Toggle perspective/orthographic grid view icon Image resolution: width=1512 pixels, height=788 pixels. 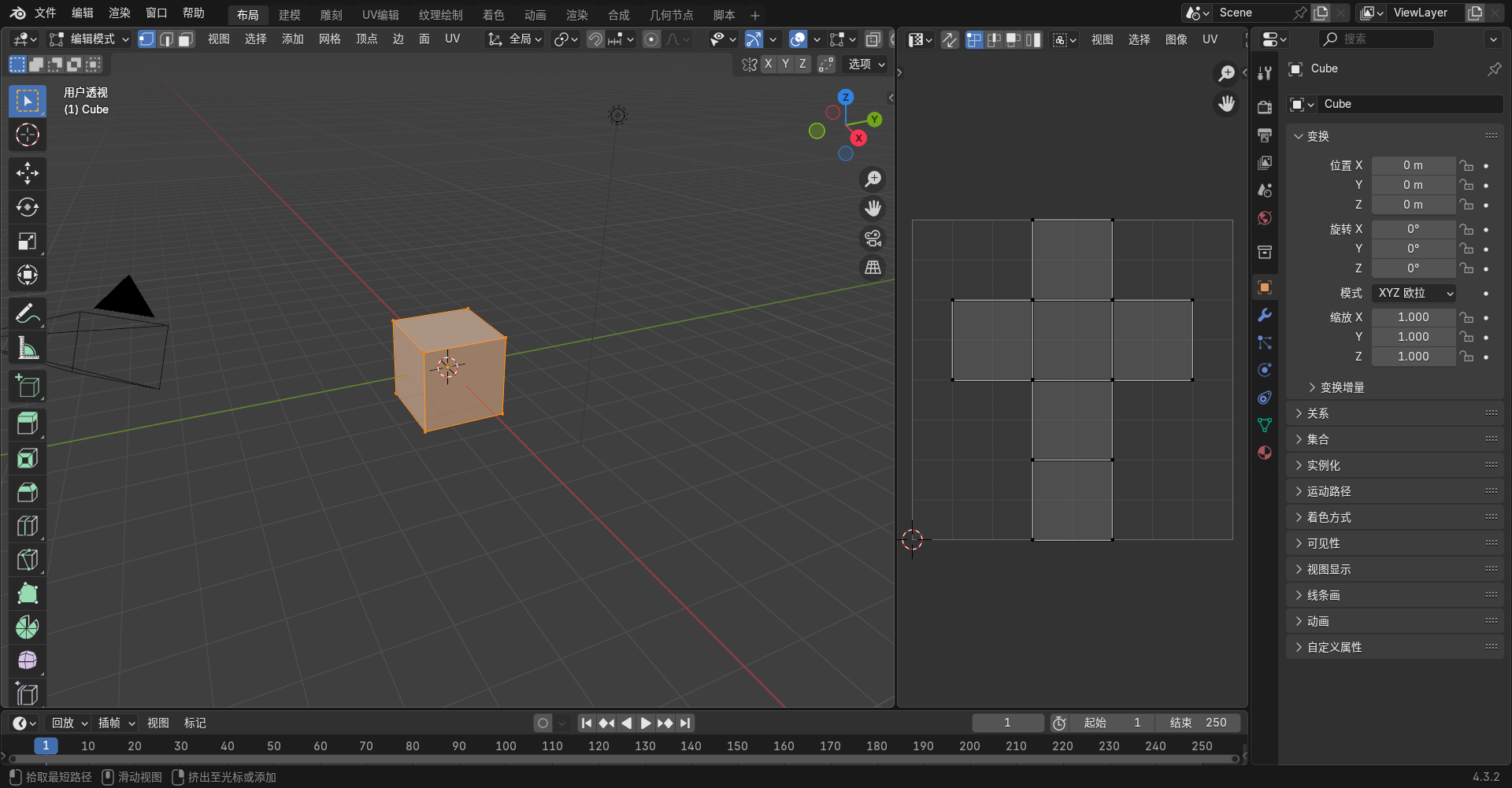873,268
